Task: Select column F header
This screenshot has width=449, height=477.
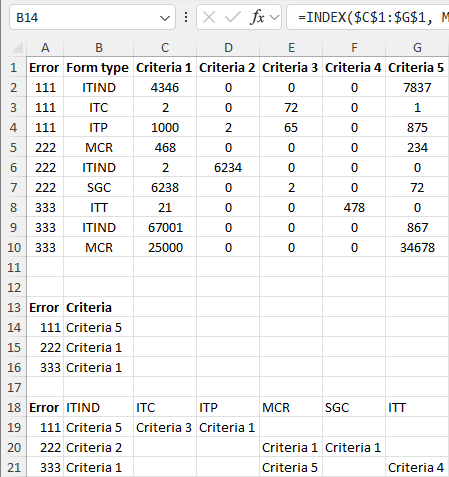Action: [x=354, y=48]
